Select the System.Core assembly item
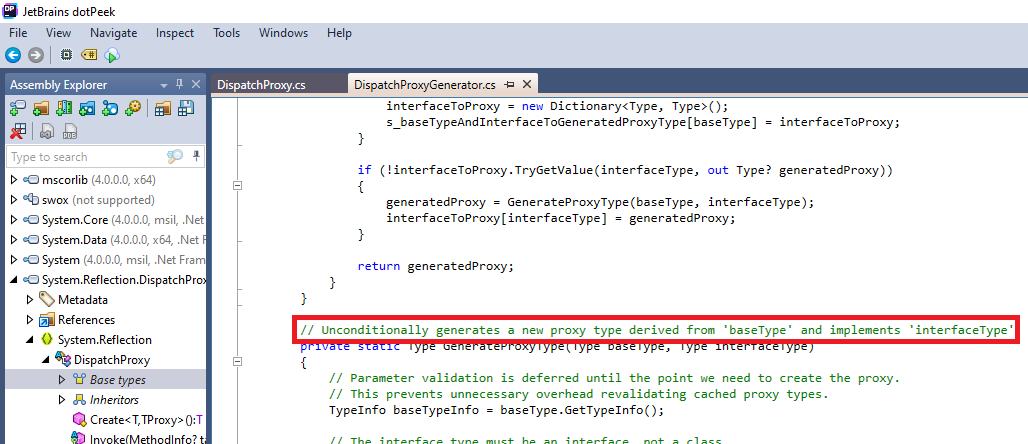 point(114,220)
